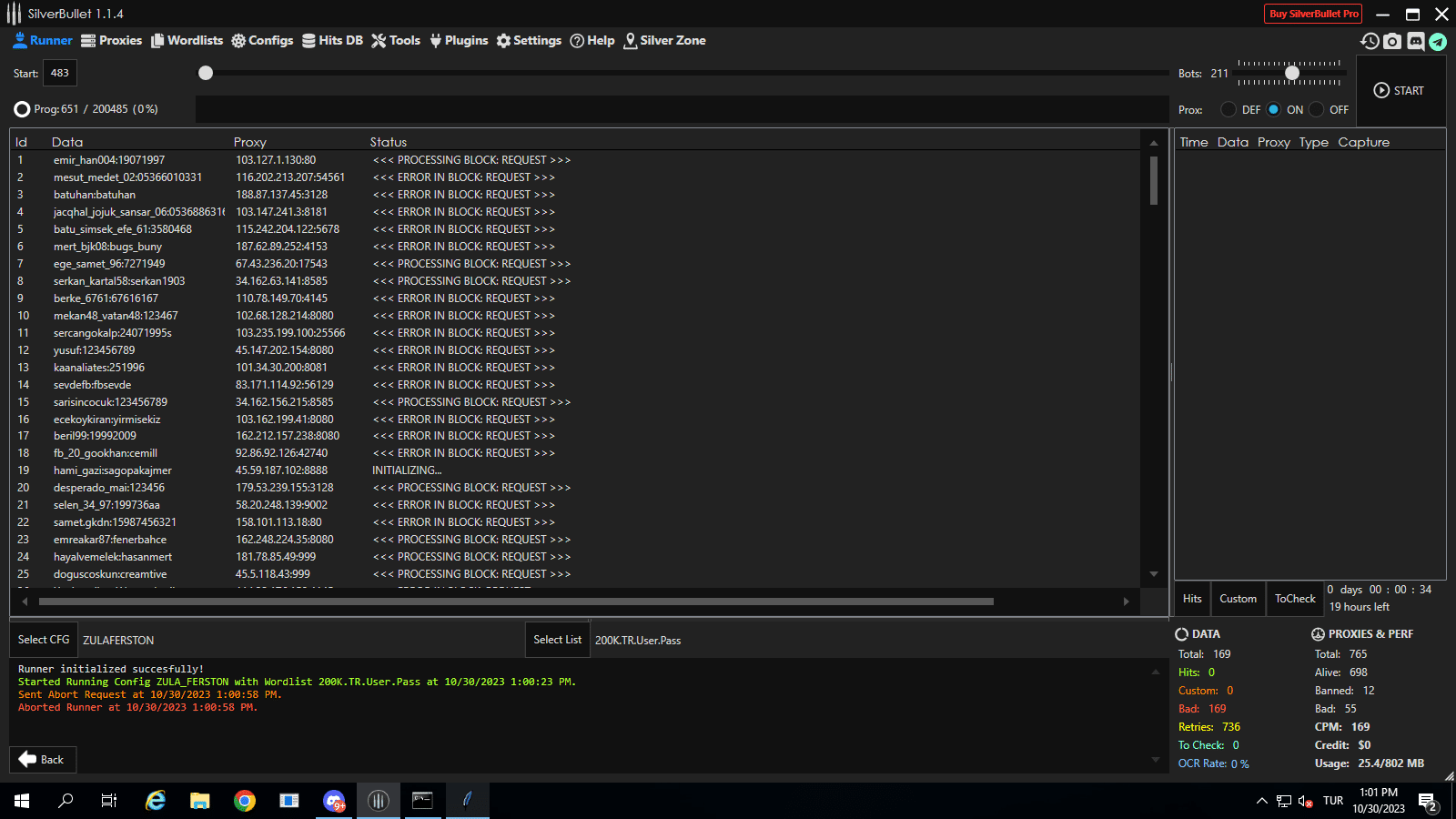The height and width of the screenshot is (819, 1456).
Task: Click the log panel scroll-up arrow
Action: (1156, 672)
